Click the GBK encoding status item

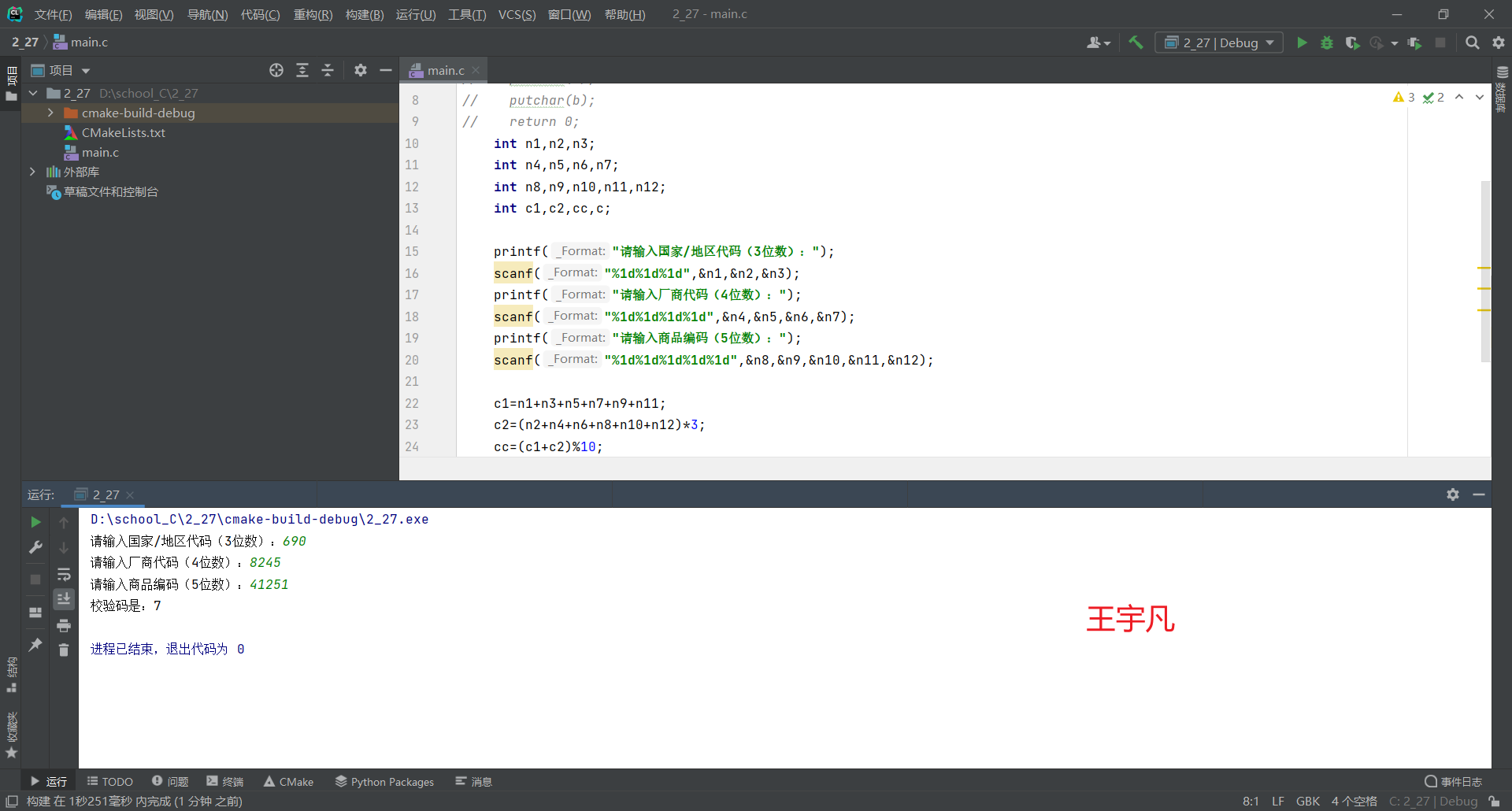pos(1308,801)
